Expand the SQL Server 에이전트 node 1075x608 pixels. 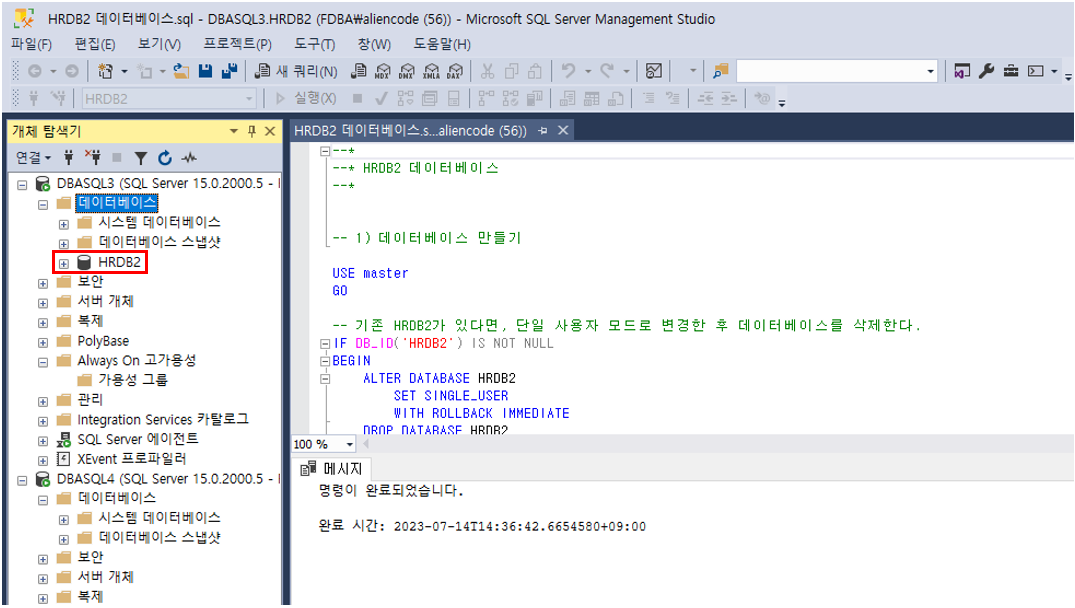[x=43, y=441]
